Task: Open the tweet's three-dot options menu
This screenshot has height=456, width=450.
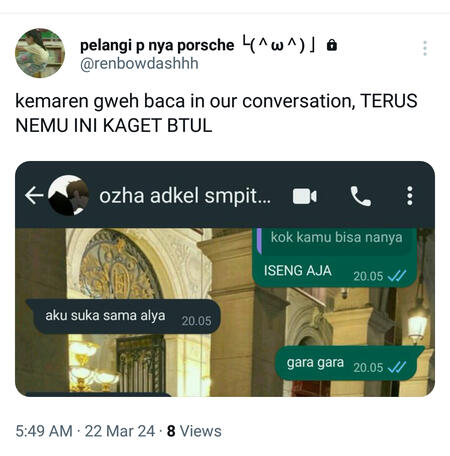Action: [425, 48]
